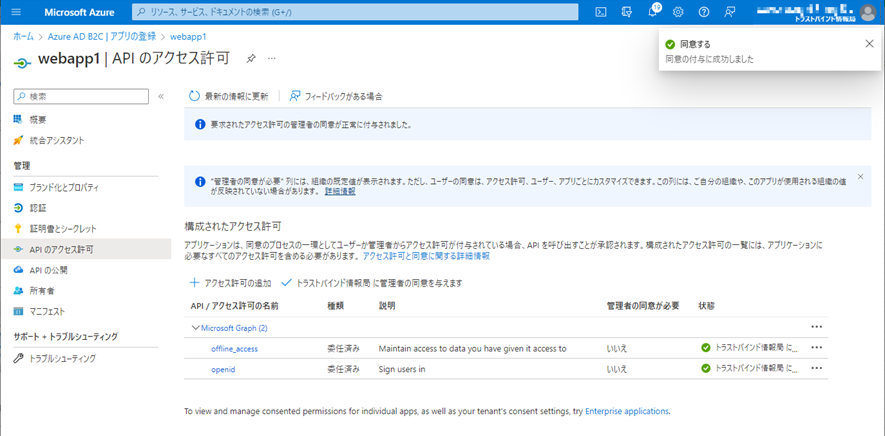885x436 pixels.
Task: Click 最新の情報に更新 refresh button
Action: click(x=229, y=96)
